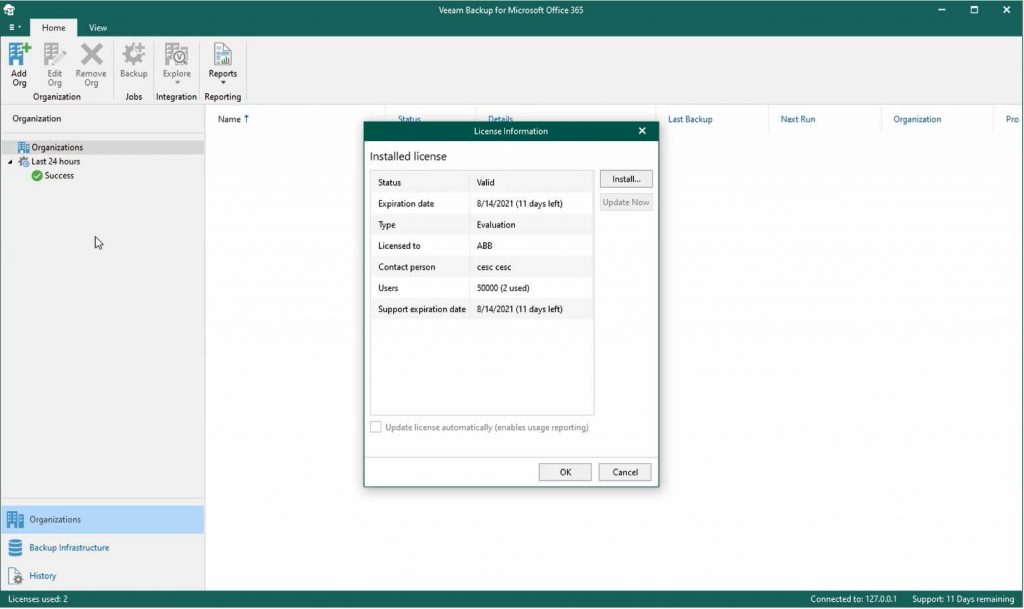Close the License Information dialog
The image size is (1024, 609).
coord(642,131)
